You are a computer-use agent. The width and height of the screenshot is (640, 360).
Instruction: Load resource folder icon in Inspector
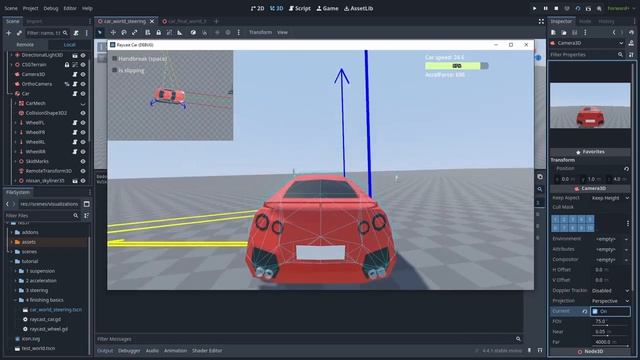tap(564, 32)
